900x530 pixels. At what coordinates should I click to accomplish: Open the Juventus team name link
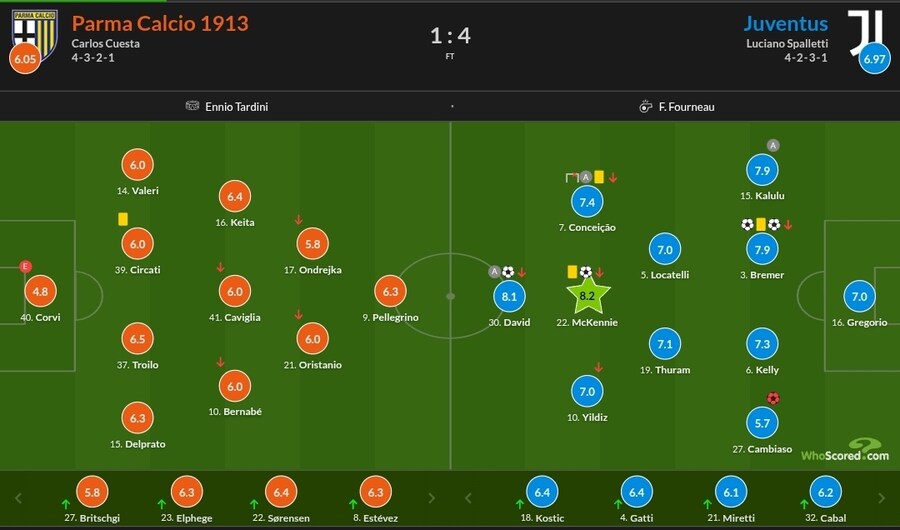click(785, 23)
